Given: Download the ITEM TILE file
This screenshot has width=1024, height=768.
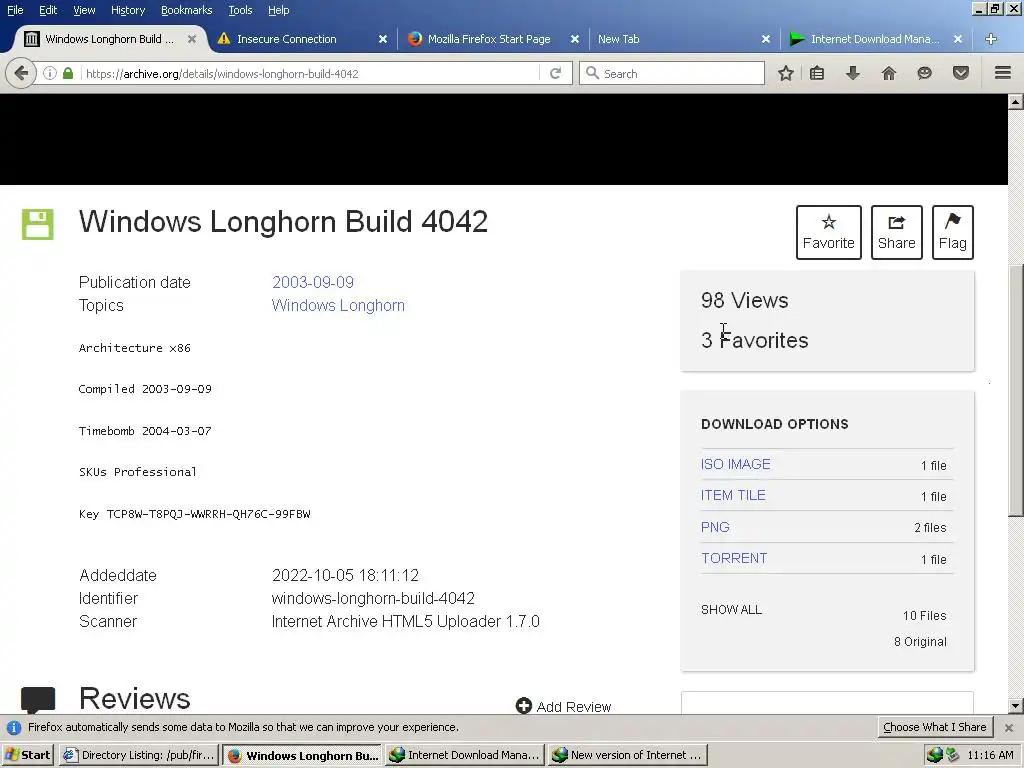Looking at the screenshot, I should 733,495.
